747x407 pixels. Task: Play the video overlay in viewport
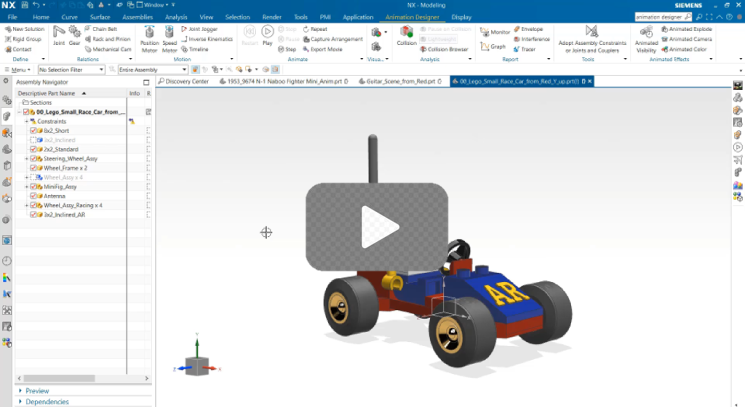374,227
